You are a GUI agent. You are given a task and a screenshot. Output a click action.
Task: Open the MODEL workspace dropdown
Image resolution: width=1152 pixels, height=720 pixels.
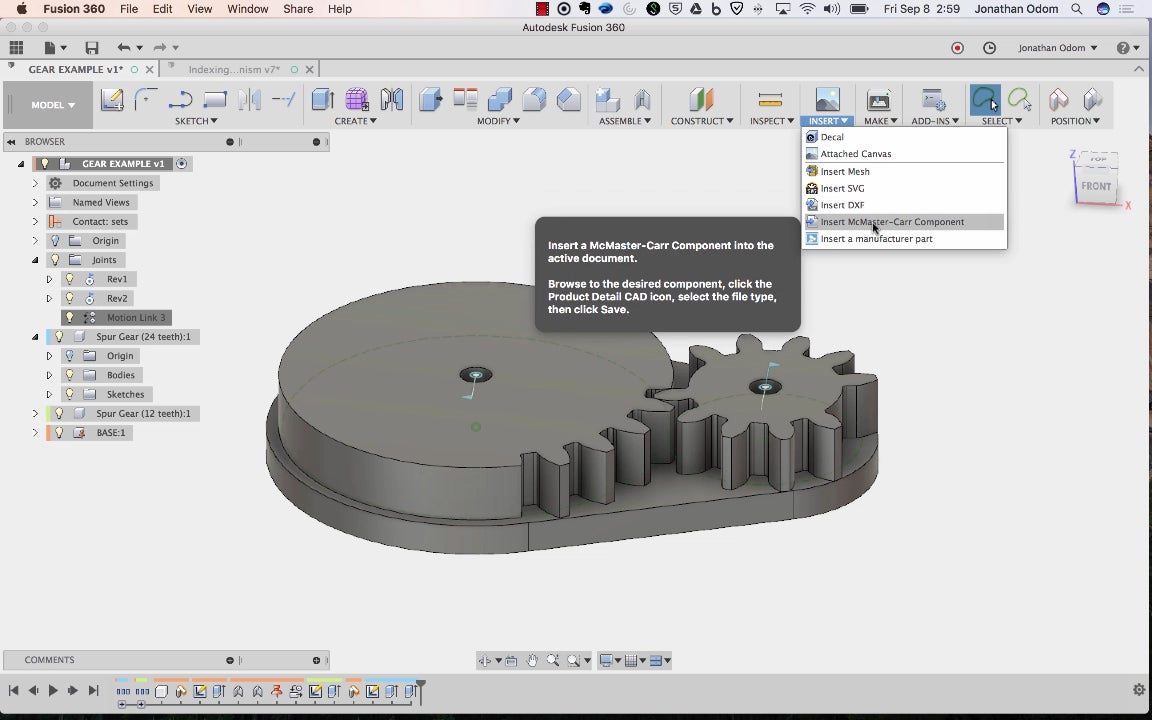(53, 105)
